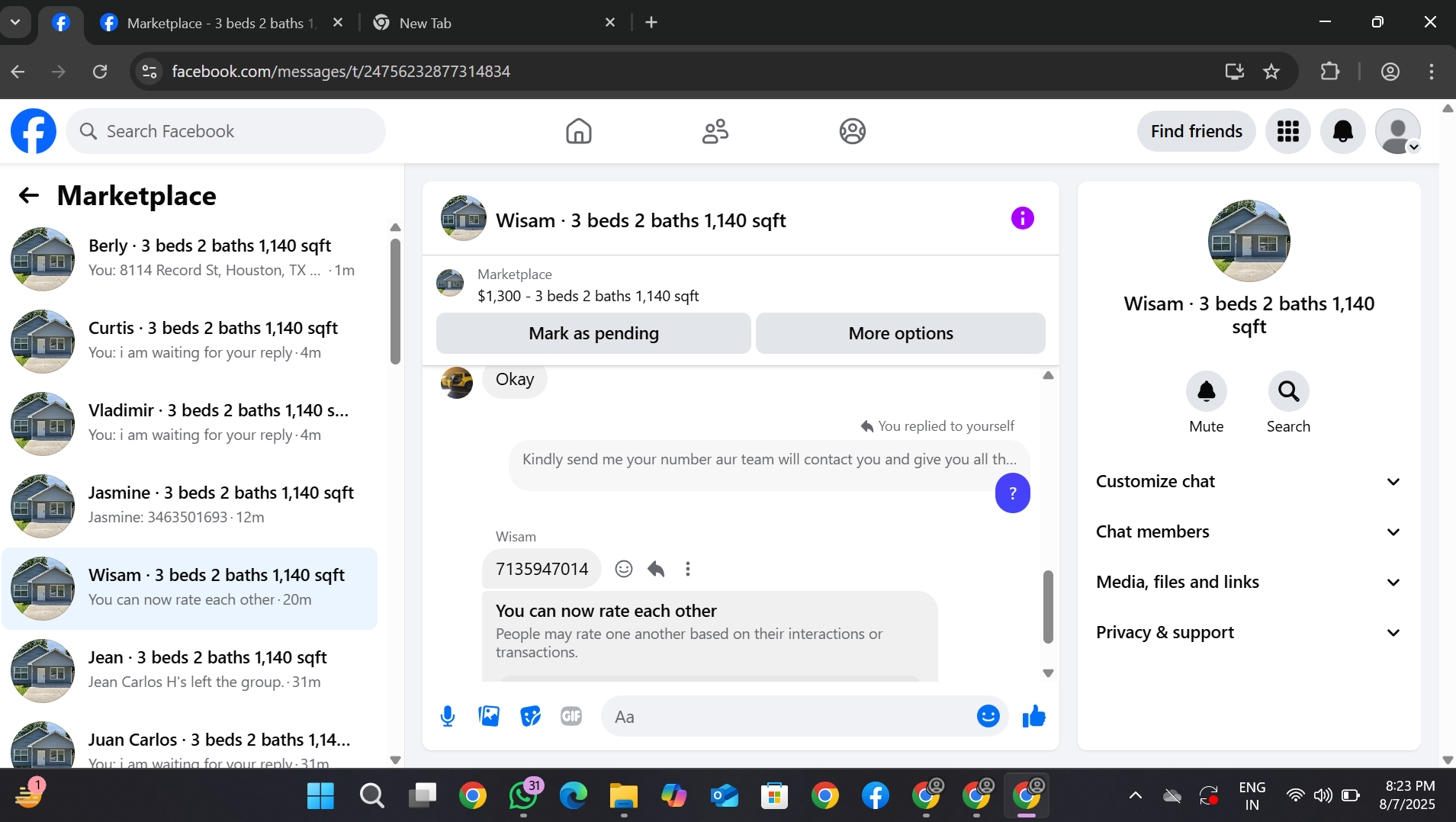This screenshot has width=1456, height=822.
Task: Click Find friends button
Action: point(1197,131)
